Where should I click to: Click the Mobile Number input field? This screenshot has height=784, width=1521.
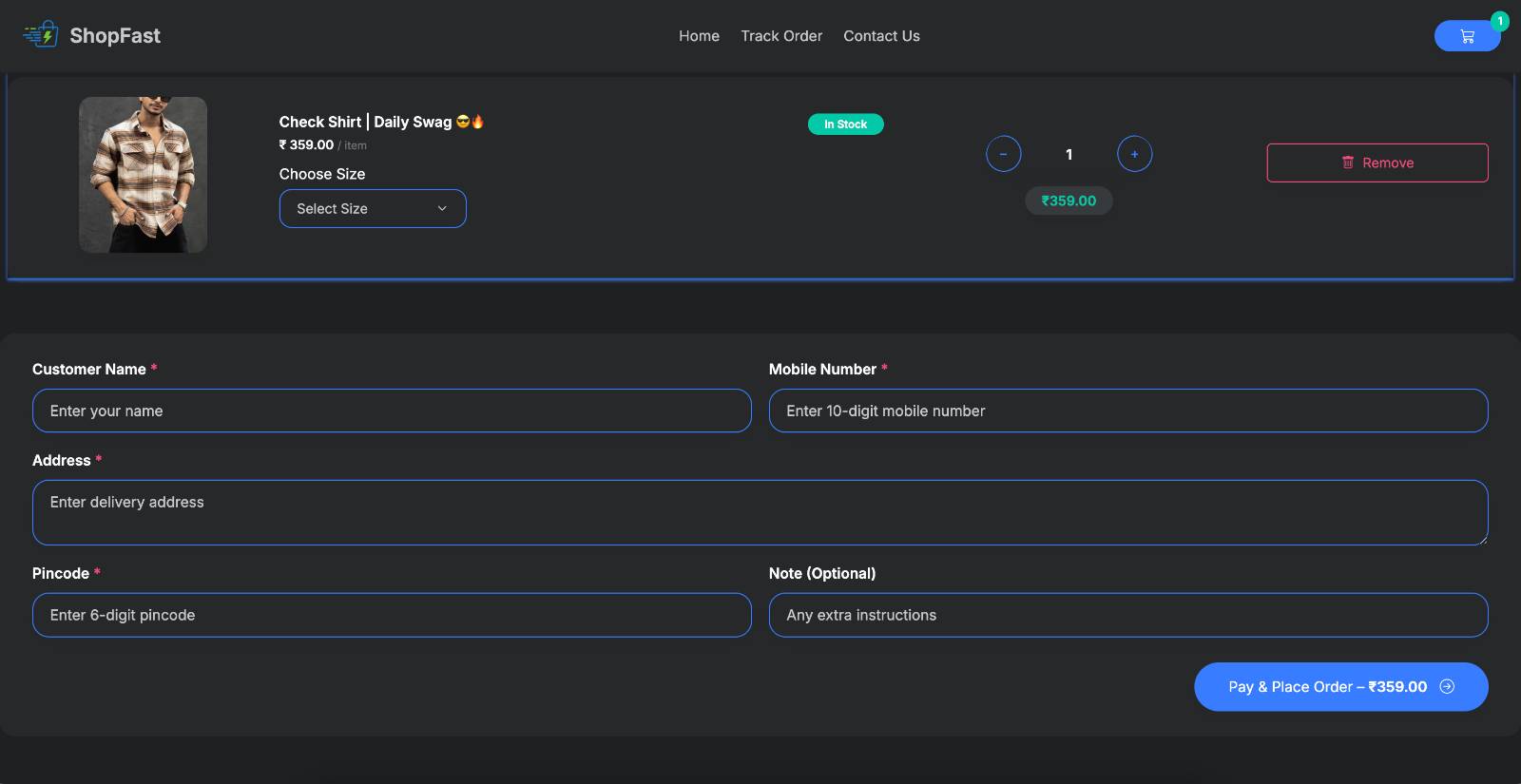click(x=1127, y=411)
